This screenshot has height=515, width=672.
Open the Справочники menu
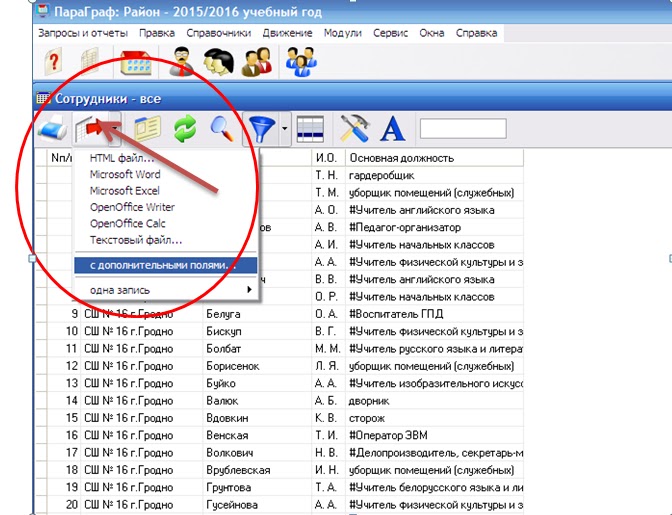coord(219,33)
